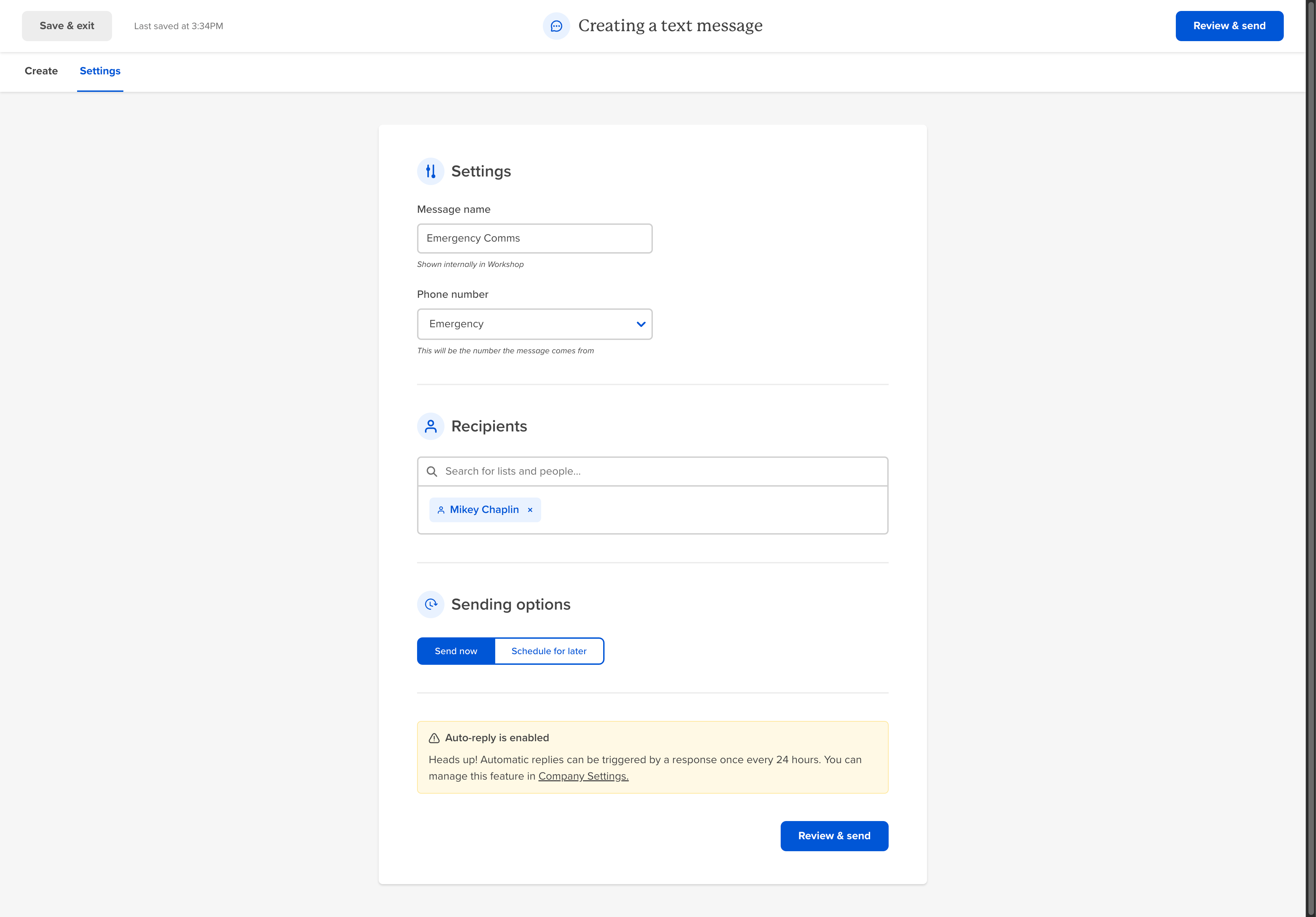Click the text message bubble icon in header
Screen dimensions: 1316x917
coord(556,26)
